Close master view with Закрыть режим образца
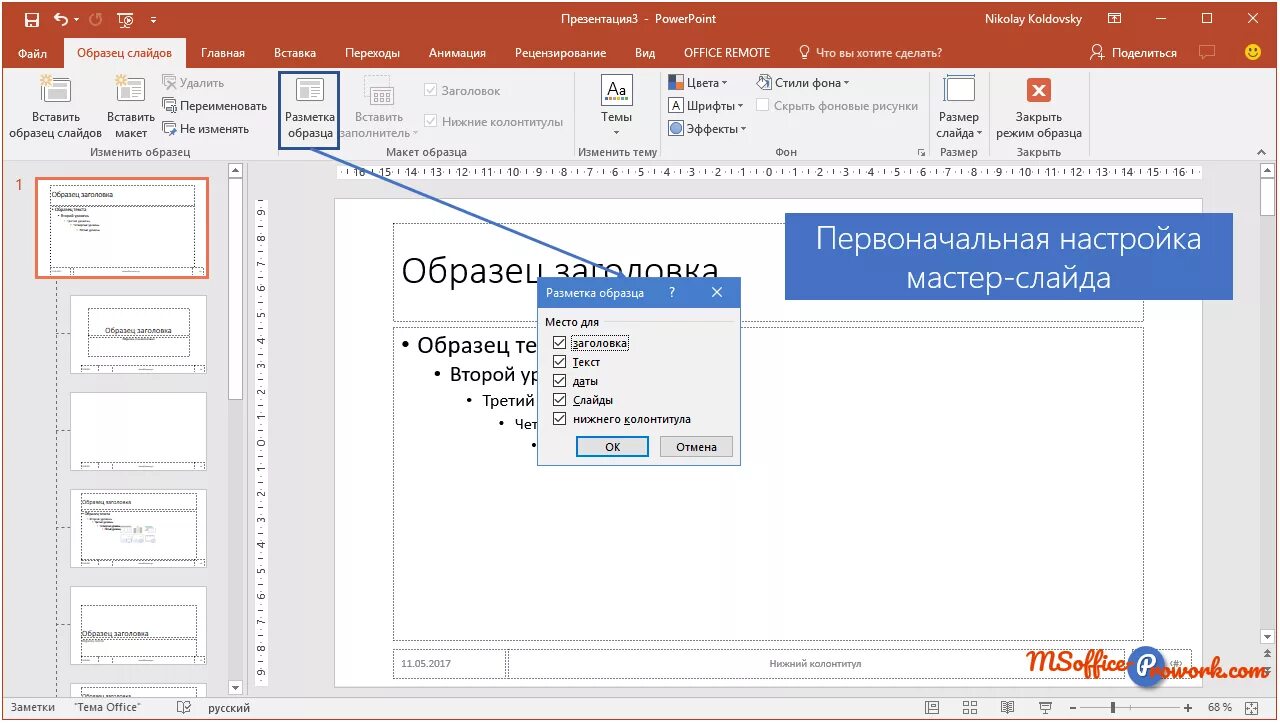Image resolution: width=1280 pixels, height=723 pixels. click(1039, 108)
